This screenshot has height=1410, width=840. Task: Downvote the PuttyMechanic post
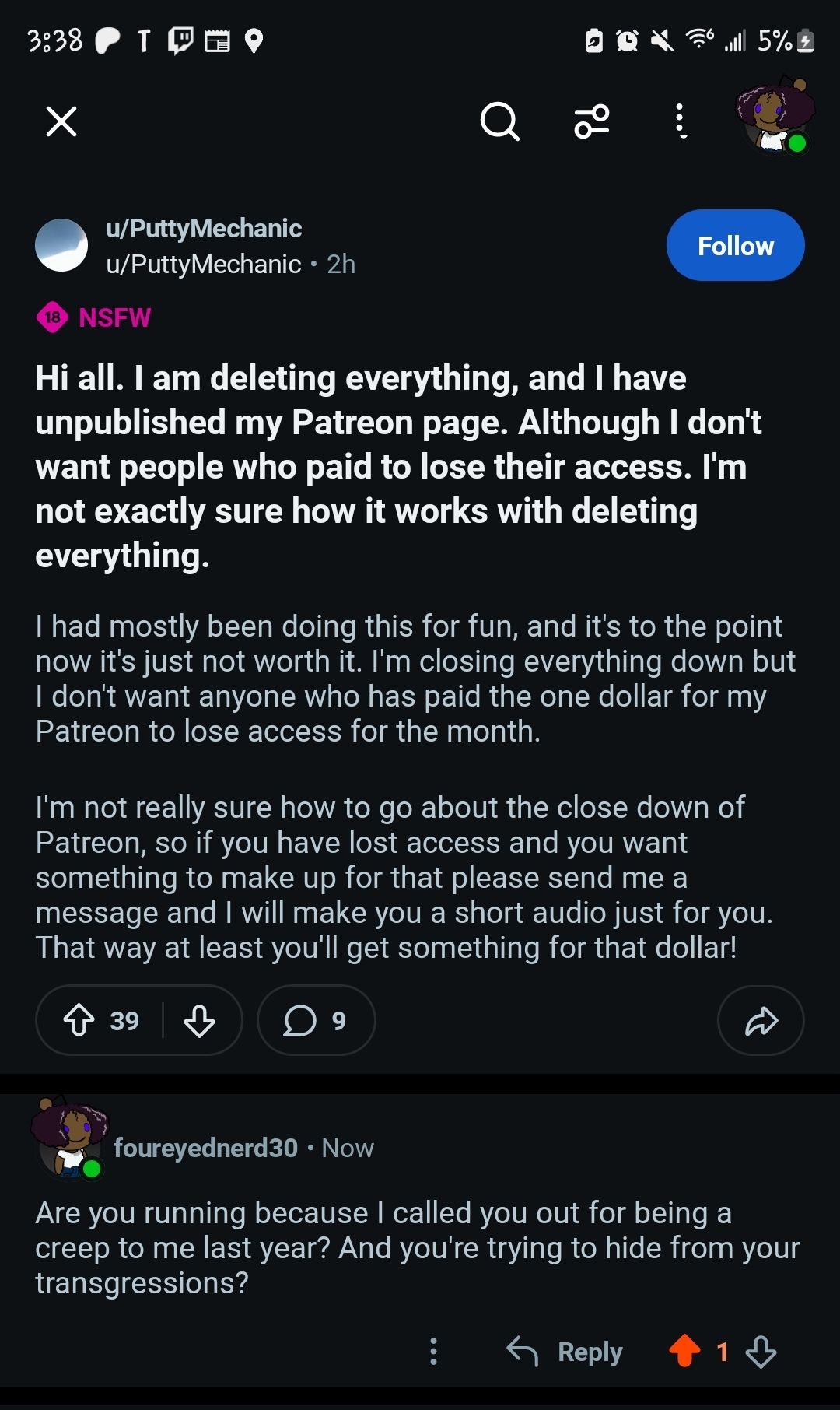point(200,1020)
